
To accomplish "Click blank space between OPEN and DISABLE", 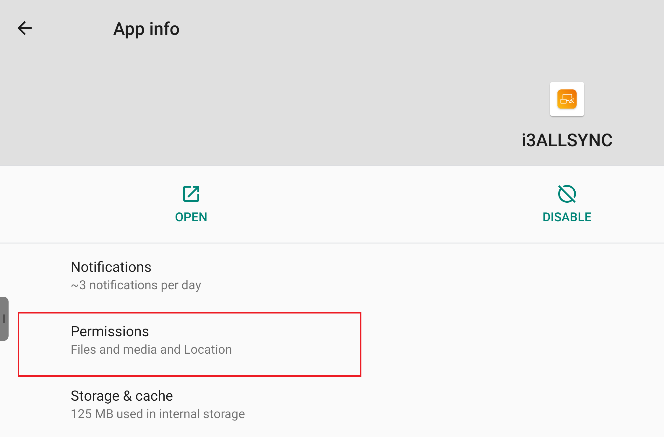I will point(380,204).
